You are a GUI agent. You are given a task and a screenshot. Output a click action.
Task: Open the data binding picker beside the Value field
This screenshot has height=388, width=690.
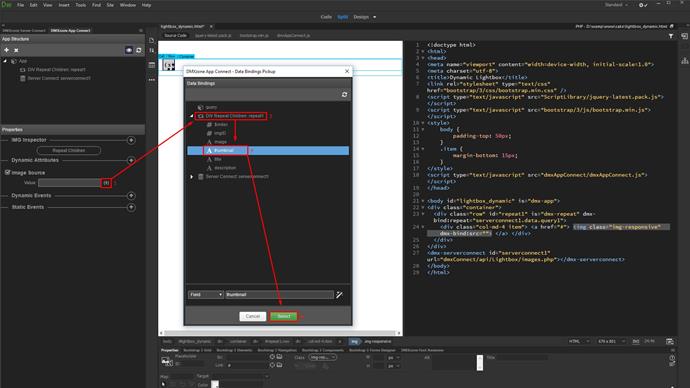coord(106,183)
